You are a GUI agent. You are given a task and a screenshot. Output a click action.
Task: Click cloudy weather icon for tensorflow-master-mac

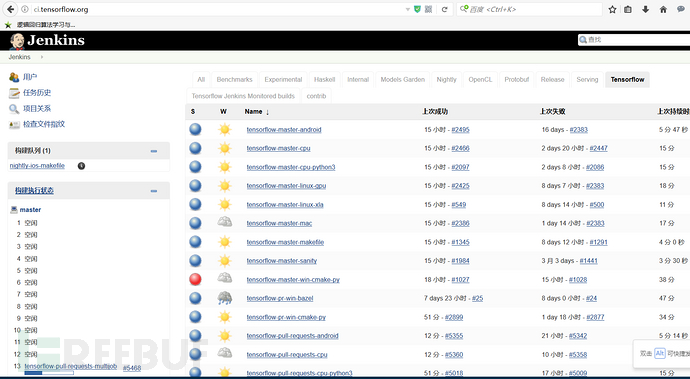point(224,222)
